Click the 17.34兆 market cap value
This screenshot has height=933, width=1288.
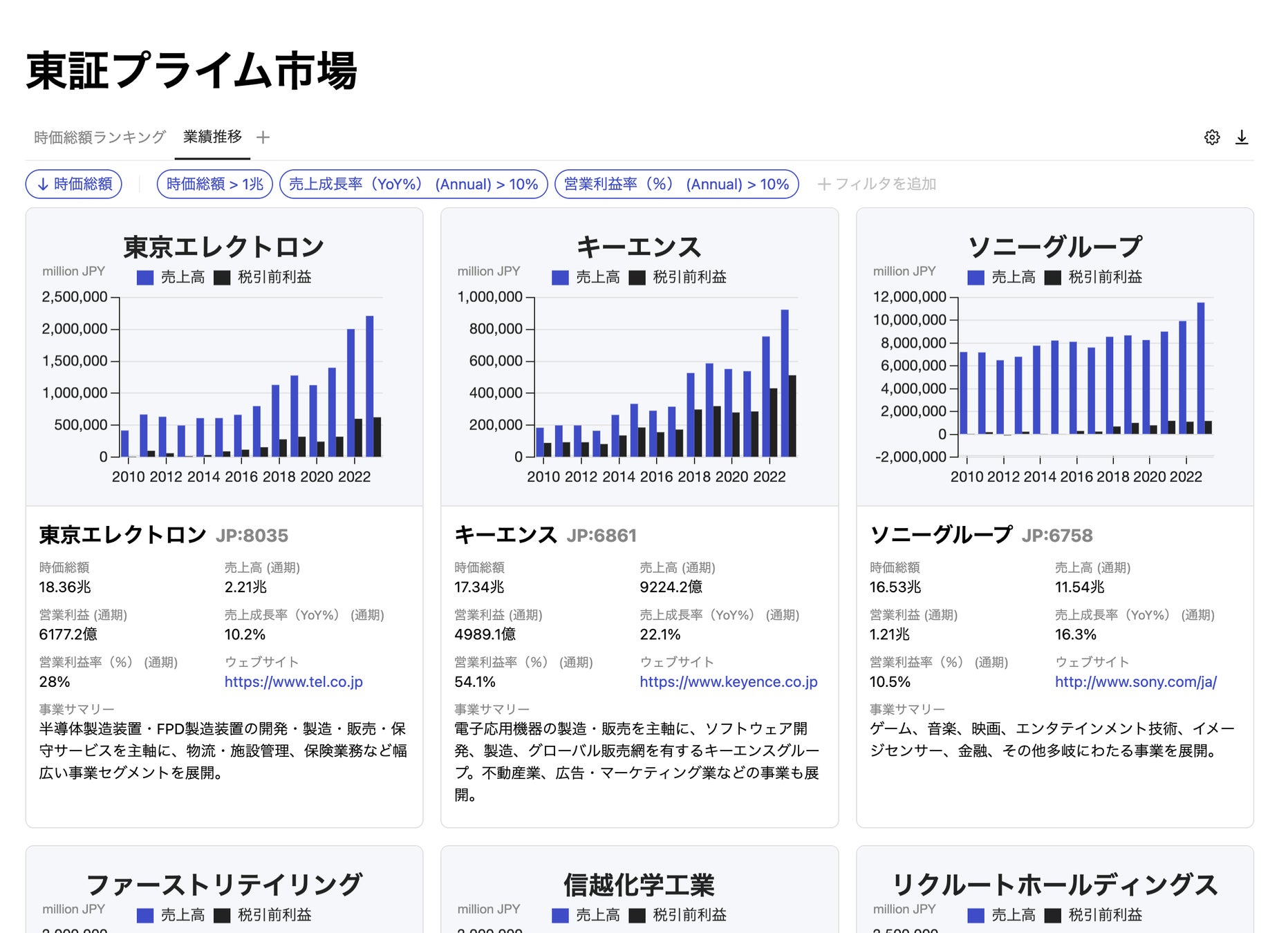pyautogui.click(x=479, y=587)
